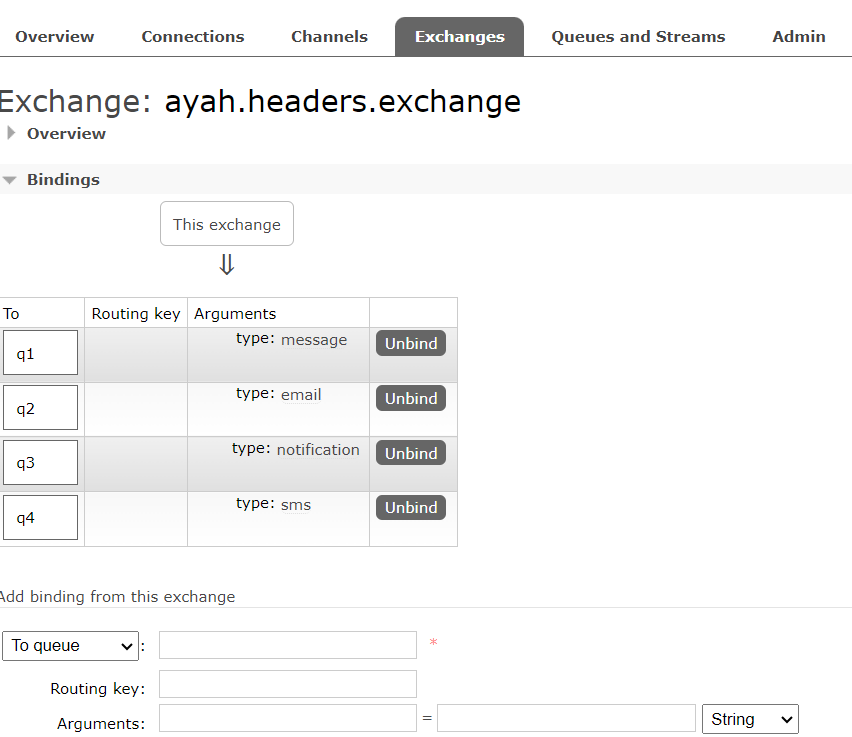Unbind the q3 notification binding
Viewport: 852px width, 737px height.
click(x=411, y=453)
